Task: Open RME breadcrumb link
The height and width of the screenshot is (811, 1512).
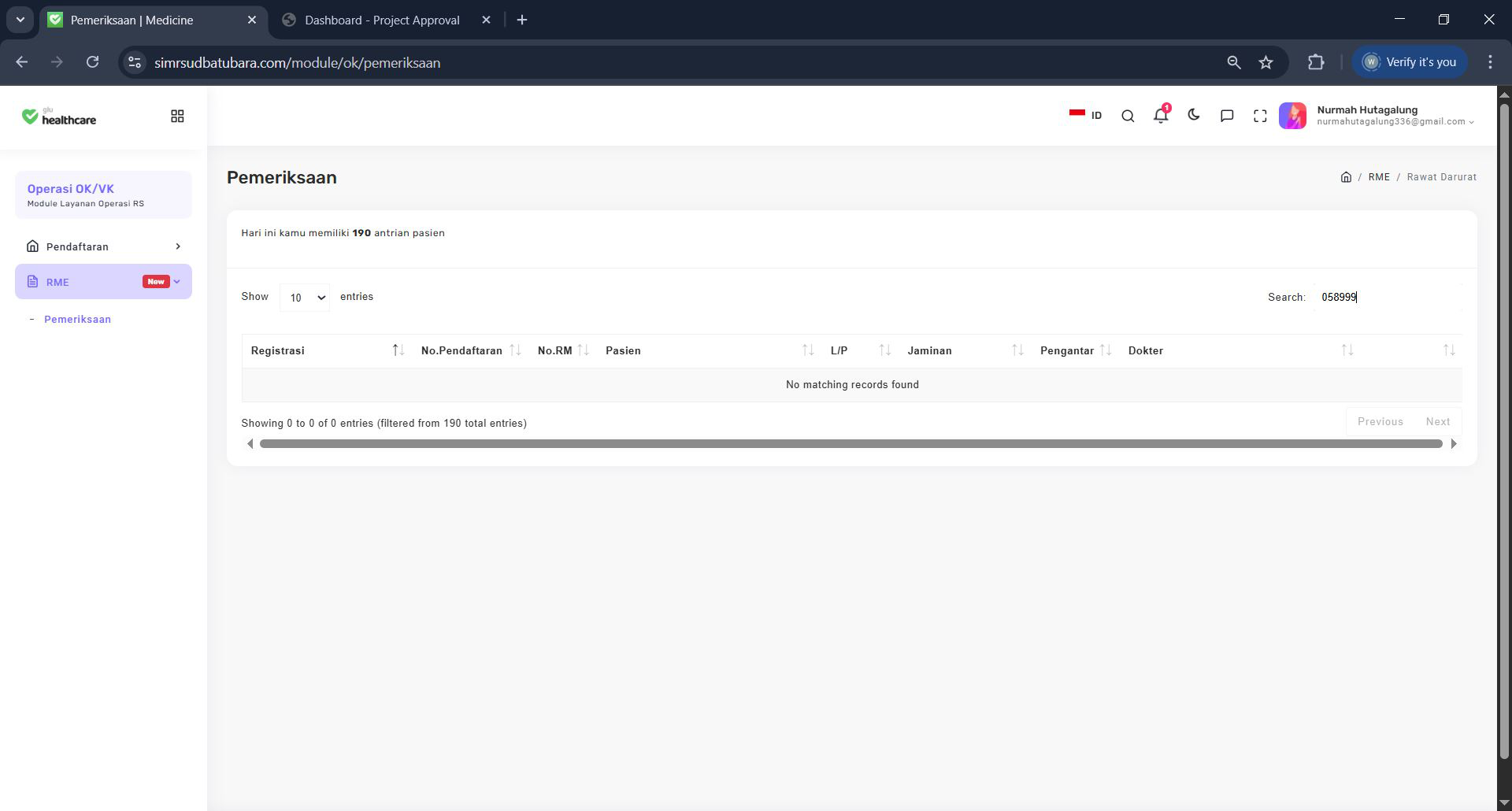Action: pyautogui.click(x=1379, y=177)
